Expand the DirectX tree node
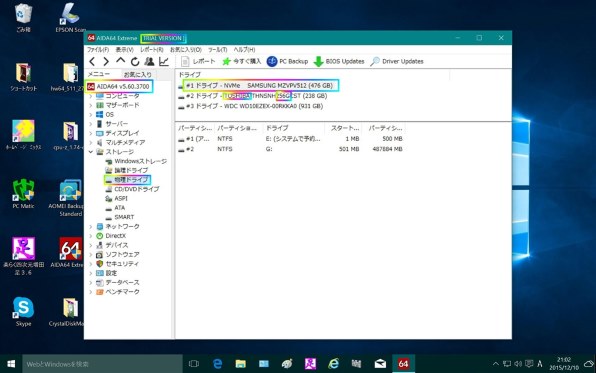Screen dimensions: 596x373 (90, 236)
